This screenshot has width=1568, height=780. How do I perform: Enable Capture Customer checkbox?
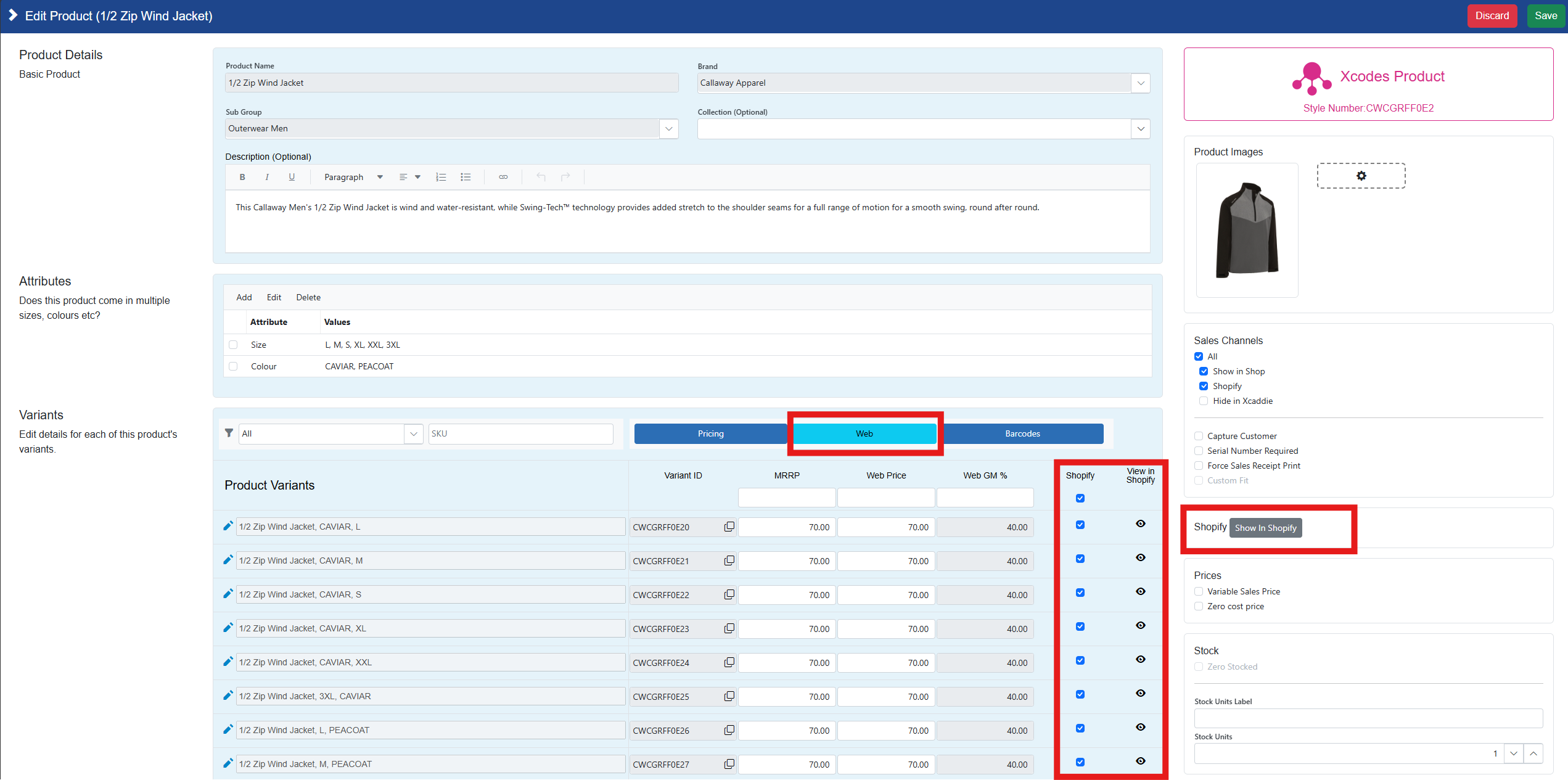coord(1199,436)
